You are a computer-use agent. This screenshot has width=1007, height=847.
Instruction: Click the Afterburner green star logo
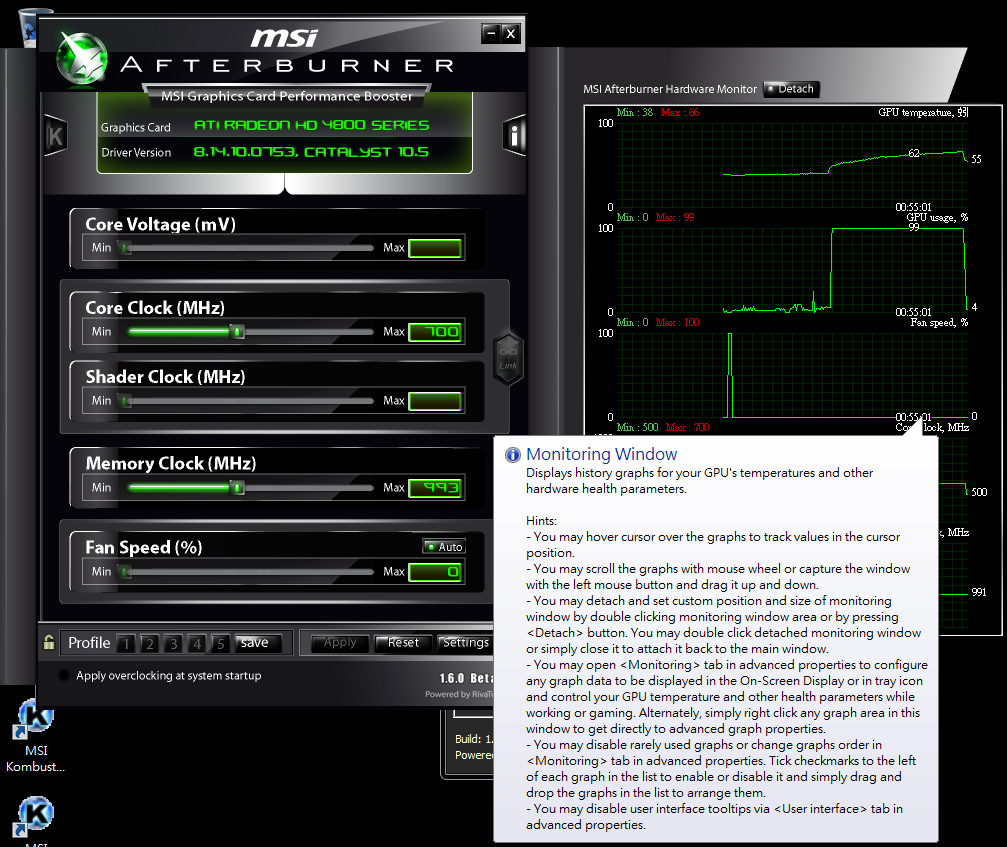point(82,59)
